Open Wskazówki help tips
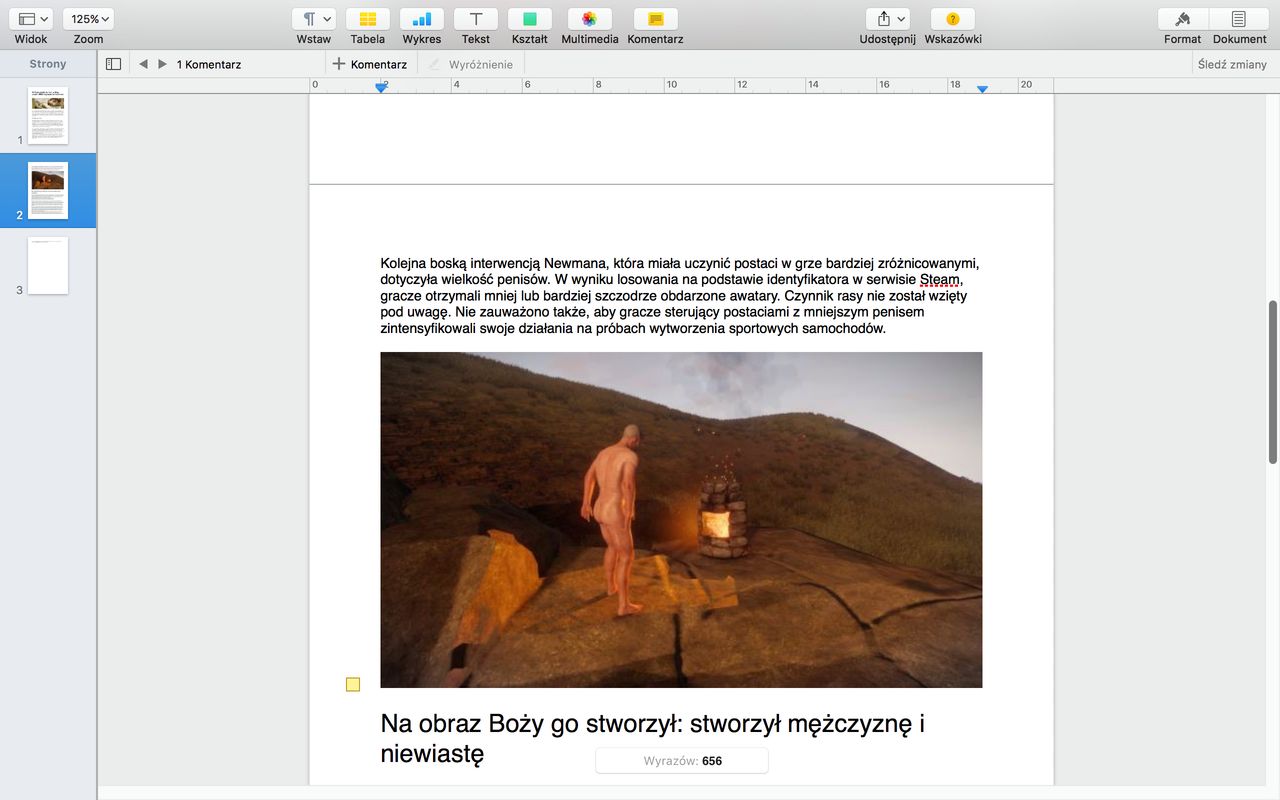 952,19
